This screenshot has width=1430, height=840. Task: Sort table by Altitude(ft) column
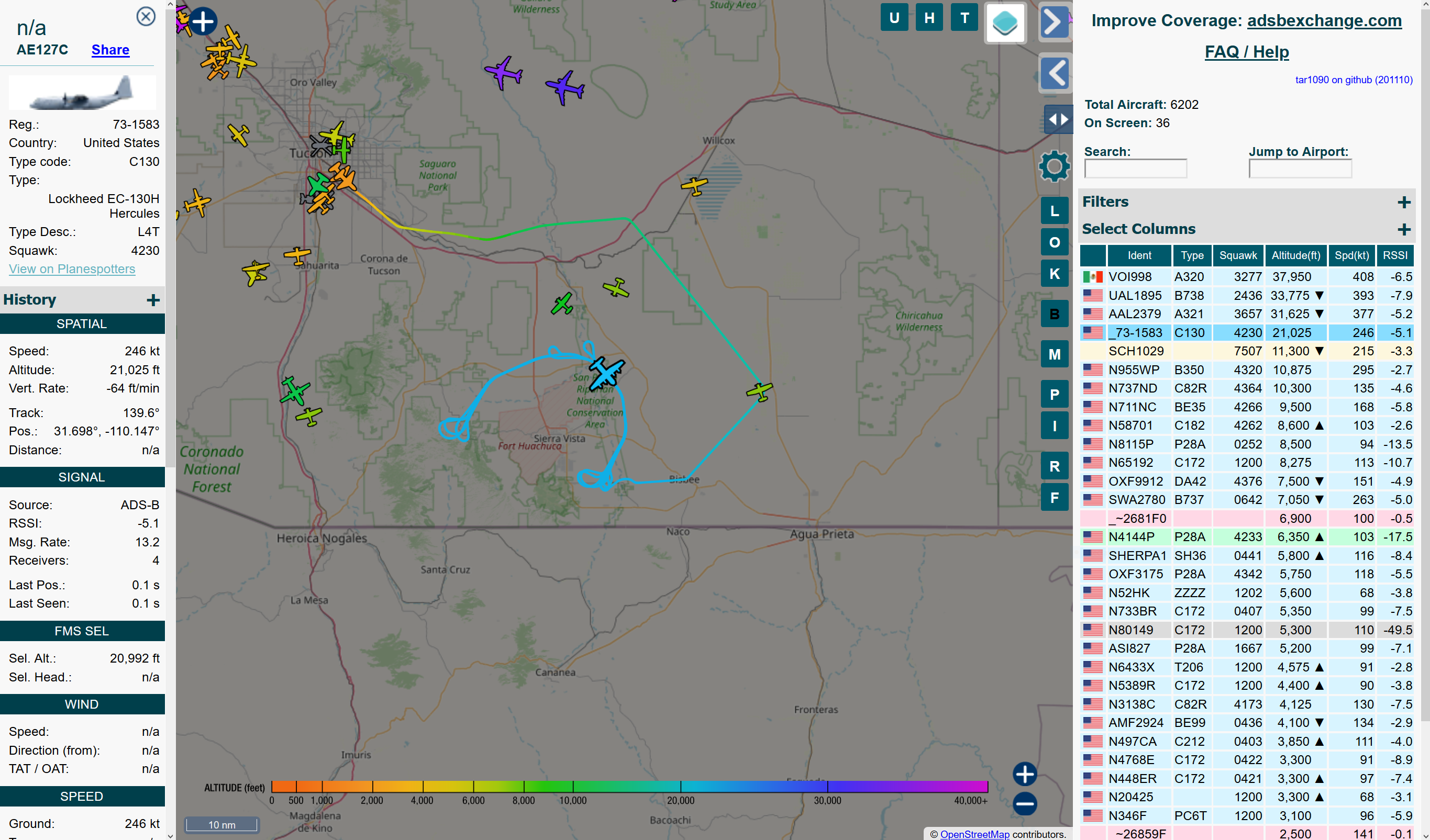point(1295,256)
